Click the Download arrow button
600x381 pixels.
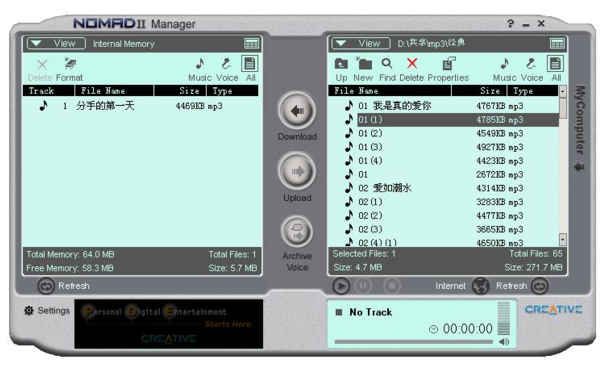(x=297, y=111)
